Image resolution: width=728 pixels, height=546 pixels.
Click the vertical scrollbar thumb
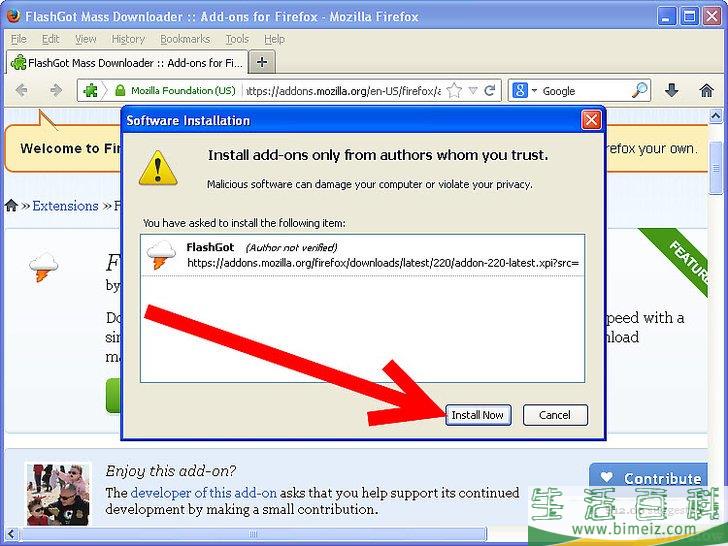(x=716, y=169)
